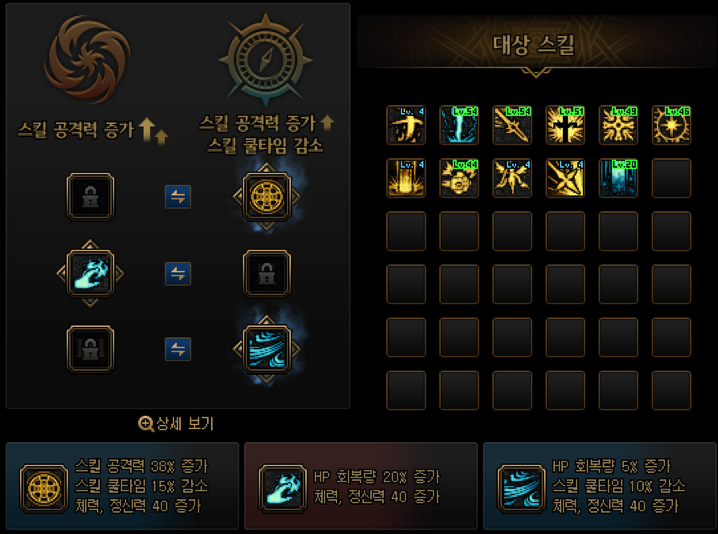Toggle the swap arrows in the bottom row

click(178, 349)
